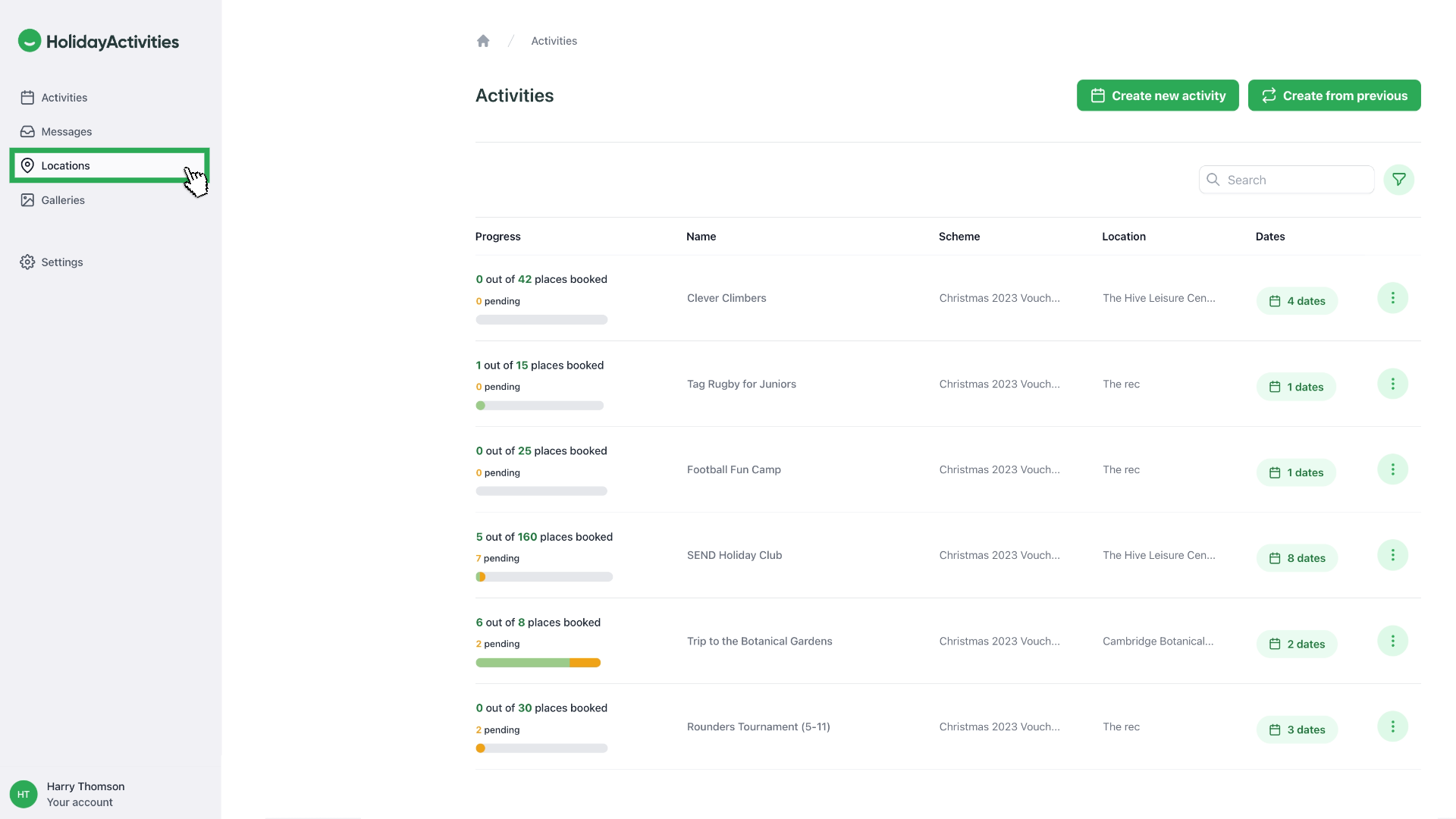Open Settings in the sidebar

pyautogui.click(x=62, y=262)
